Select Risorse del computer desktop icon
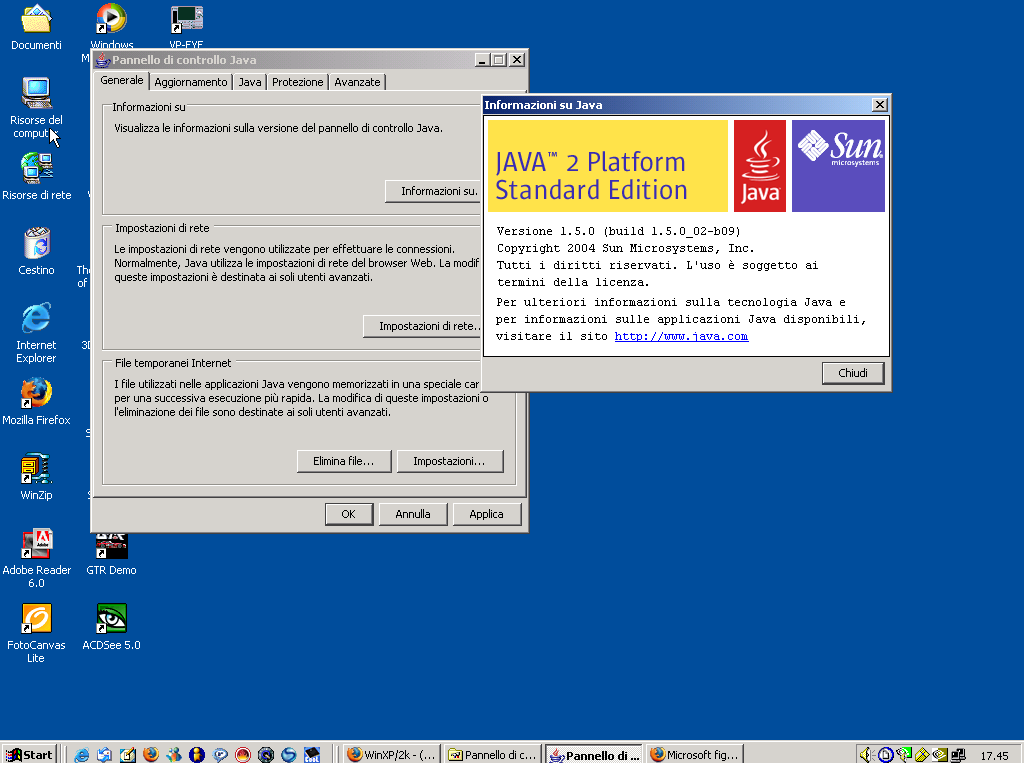Image resolution: width=1024 pixels, height=763 pixels. coord(37,108)
